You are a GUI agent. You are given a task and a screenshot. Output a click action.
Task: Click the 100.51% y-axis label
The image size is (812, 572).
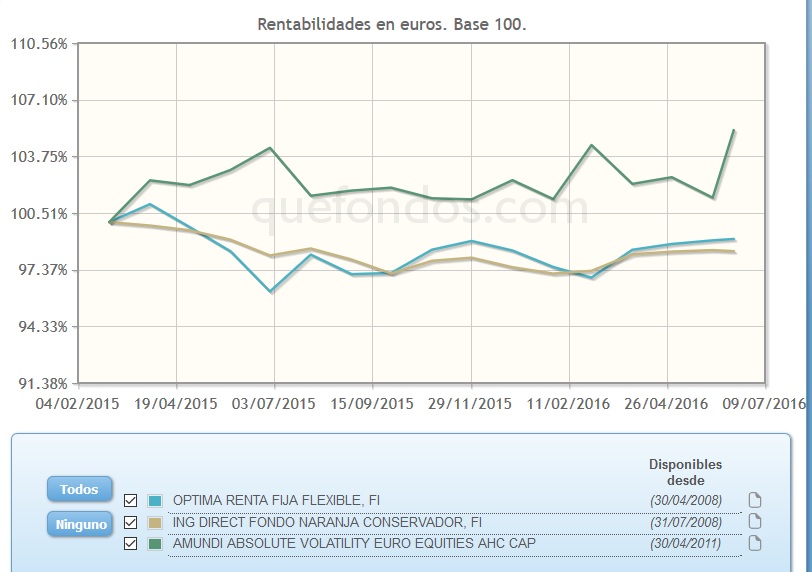[x=40, y=214]
